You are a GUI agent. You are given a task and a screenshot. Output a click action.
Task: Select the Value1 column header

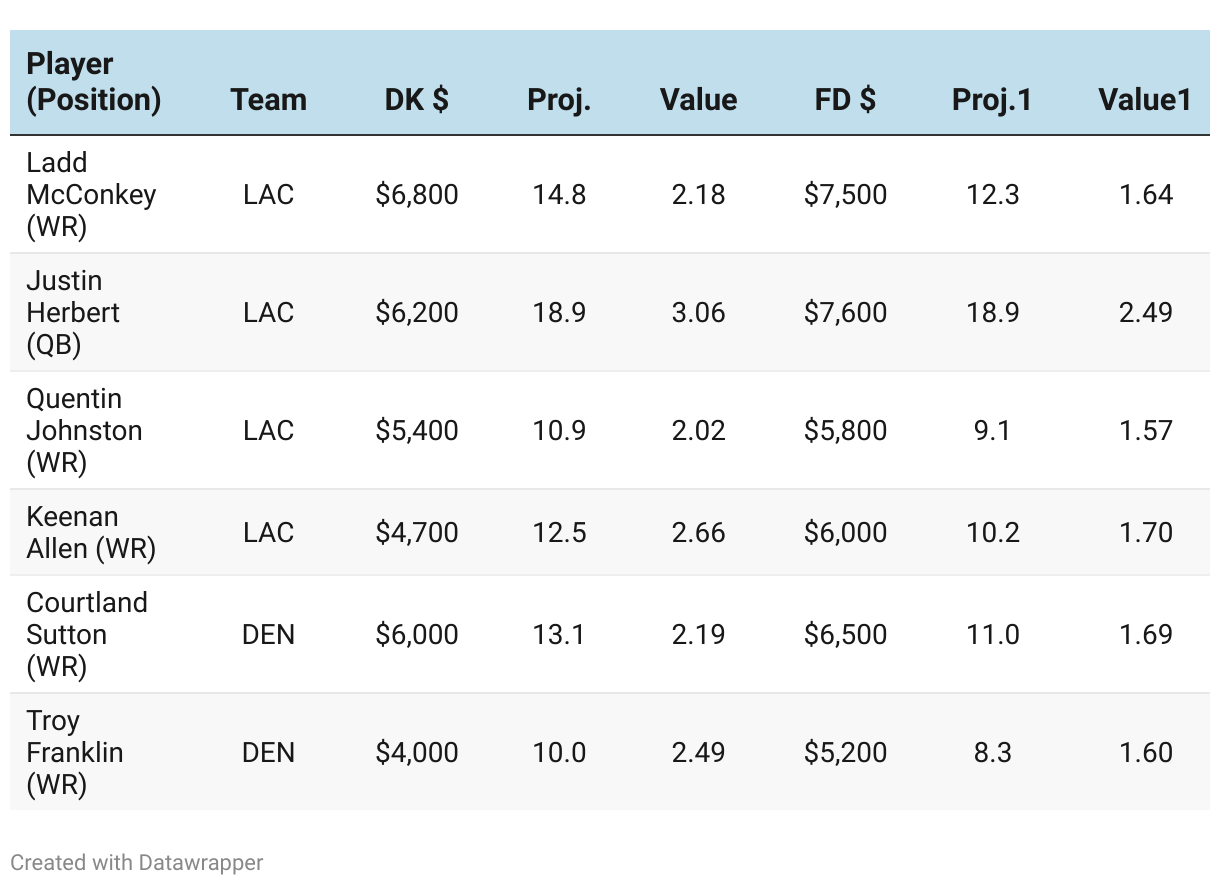pyautogui.click(x=1144, y=100)
